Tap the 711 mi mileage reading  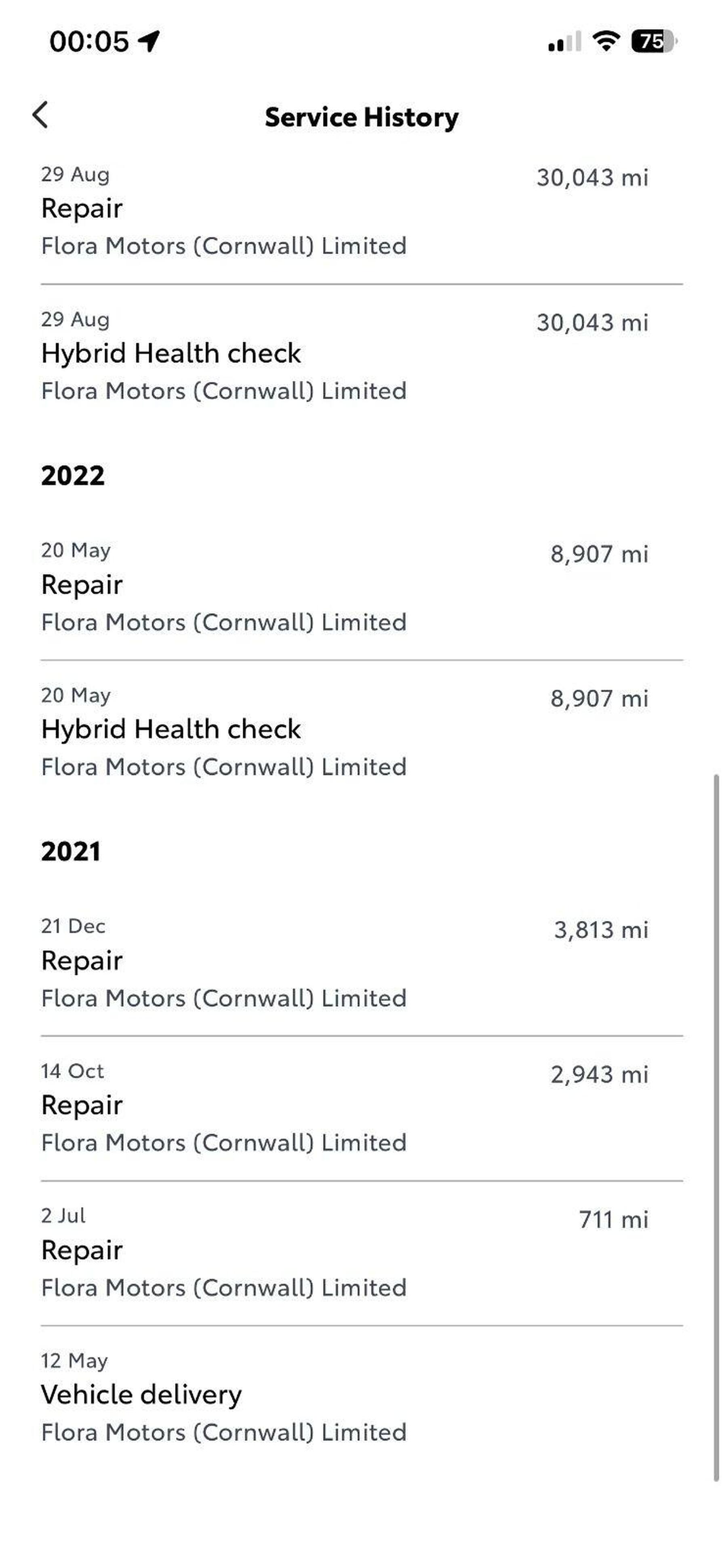click(x=613, y=1220)
